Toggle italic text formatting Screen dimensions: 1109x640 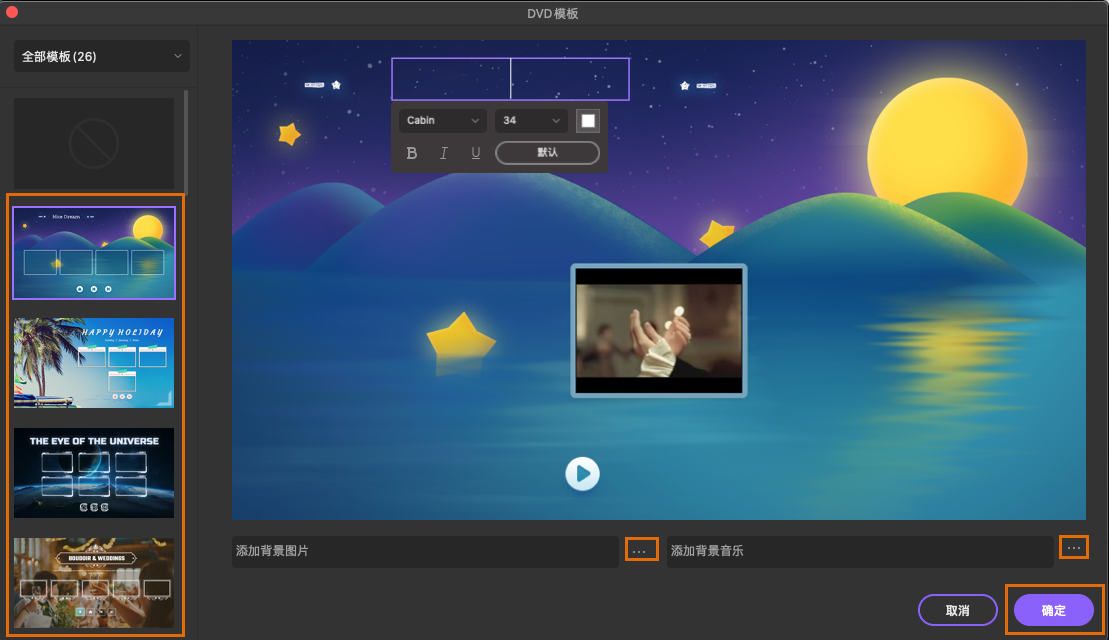[x=443, y=153]
